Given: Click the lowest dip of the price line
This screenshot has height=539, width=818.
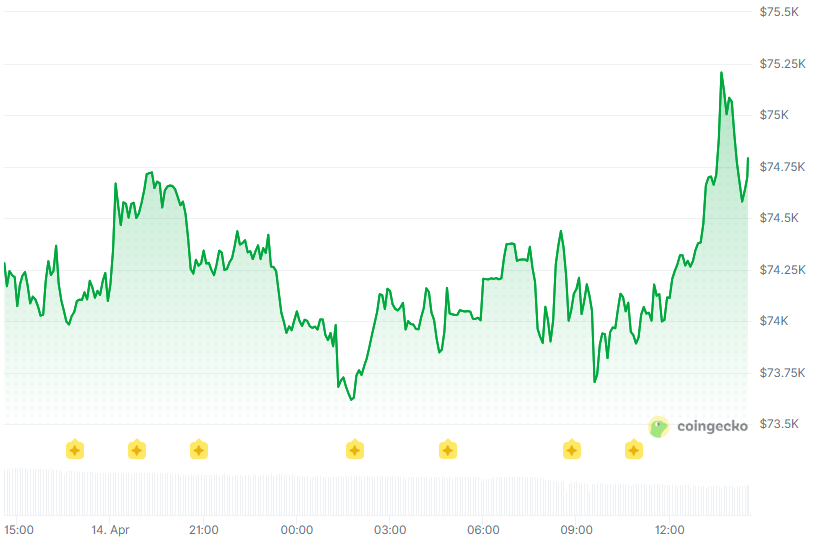Looking at the screenshot, I should point(351,399).
